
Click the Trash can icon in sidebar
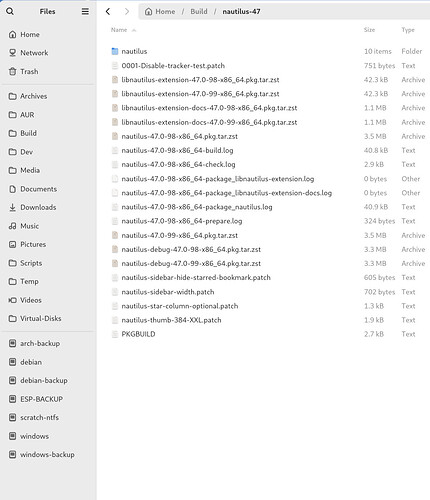(12, 71)
